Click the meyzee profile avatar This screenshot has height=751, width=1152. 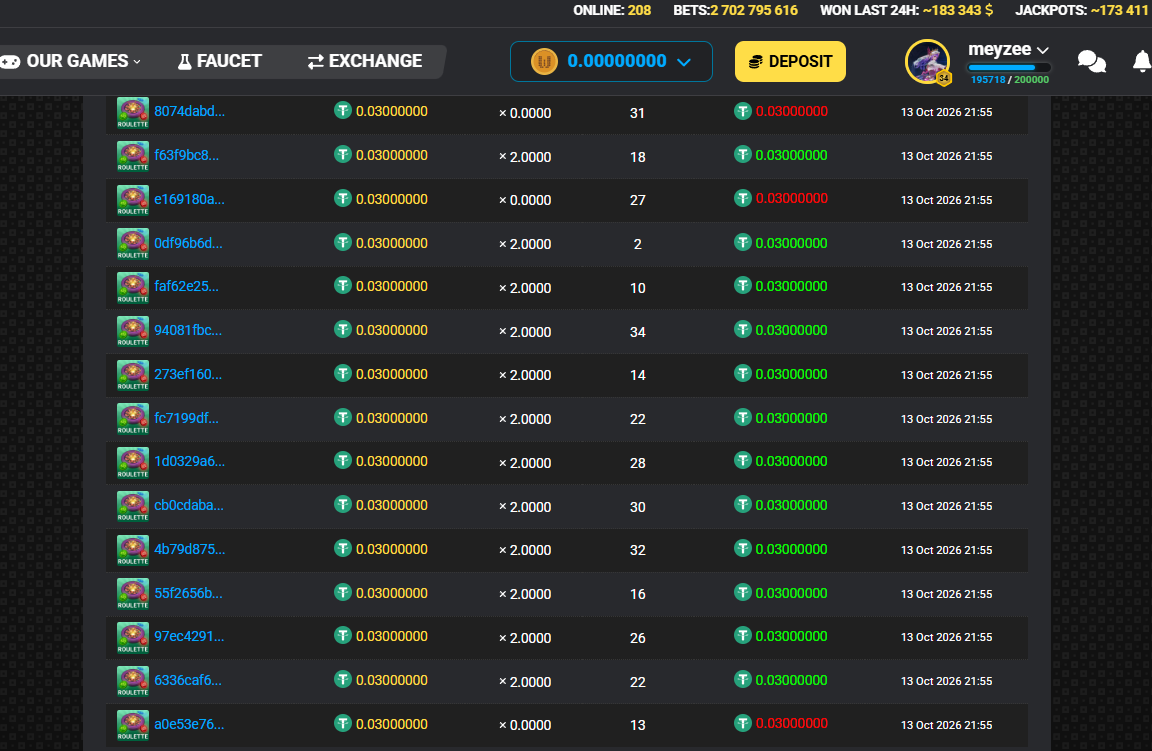click(927, 61)
